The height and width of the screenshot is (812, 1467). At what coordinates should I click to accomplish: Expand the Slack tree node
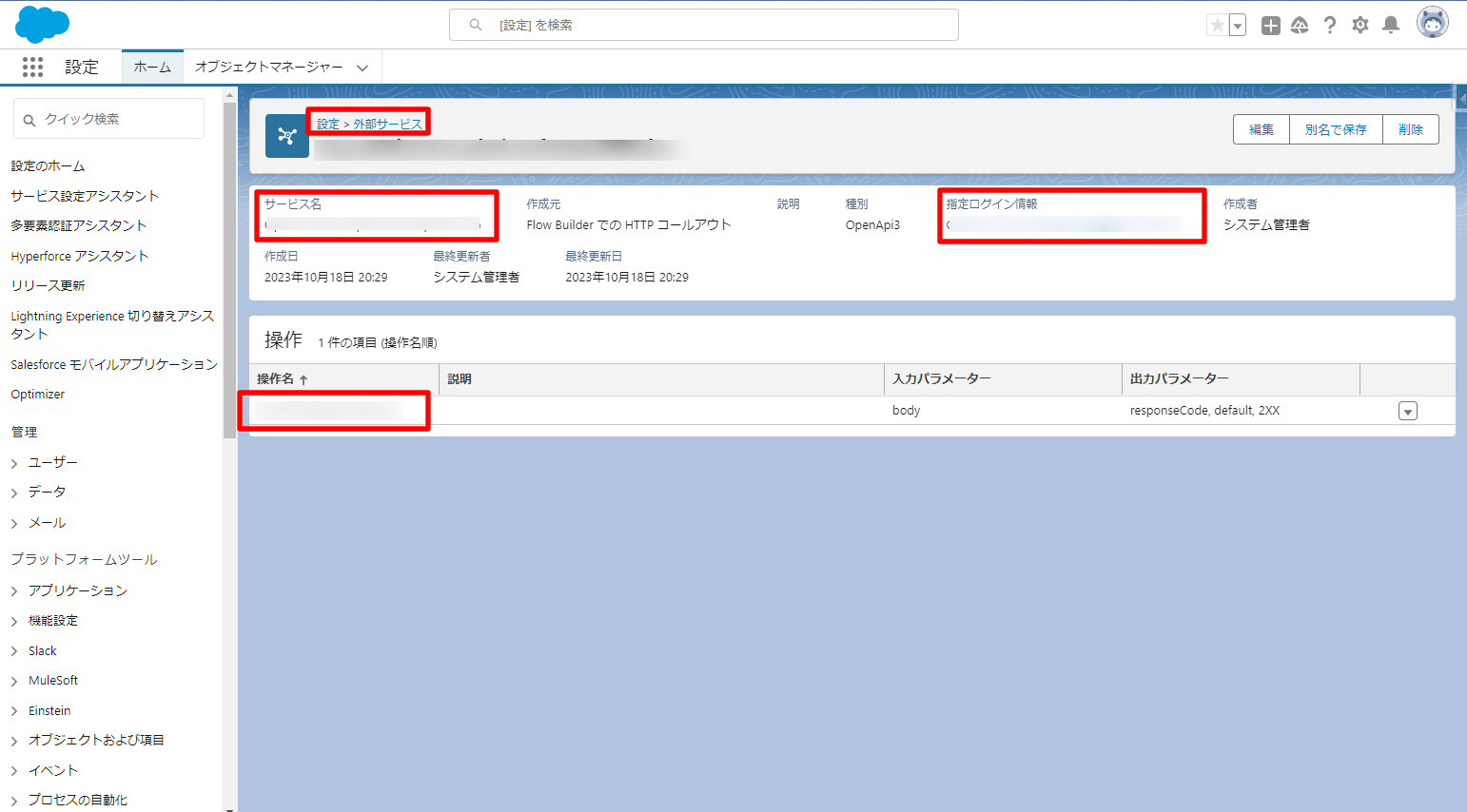14,651
